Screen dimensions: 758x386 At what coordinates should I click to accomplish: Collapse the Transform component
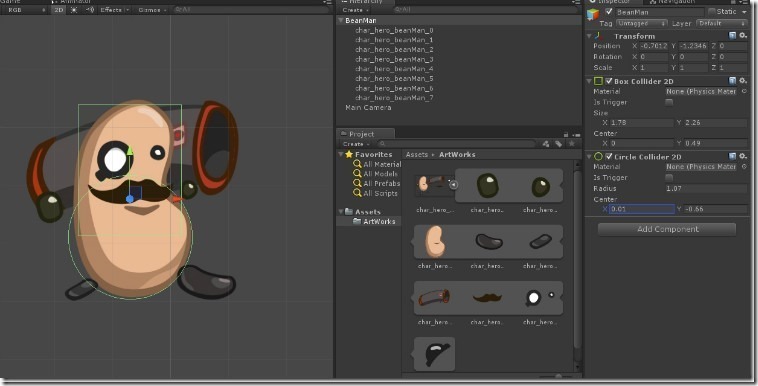589,36
